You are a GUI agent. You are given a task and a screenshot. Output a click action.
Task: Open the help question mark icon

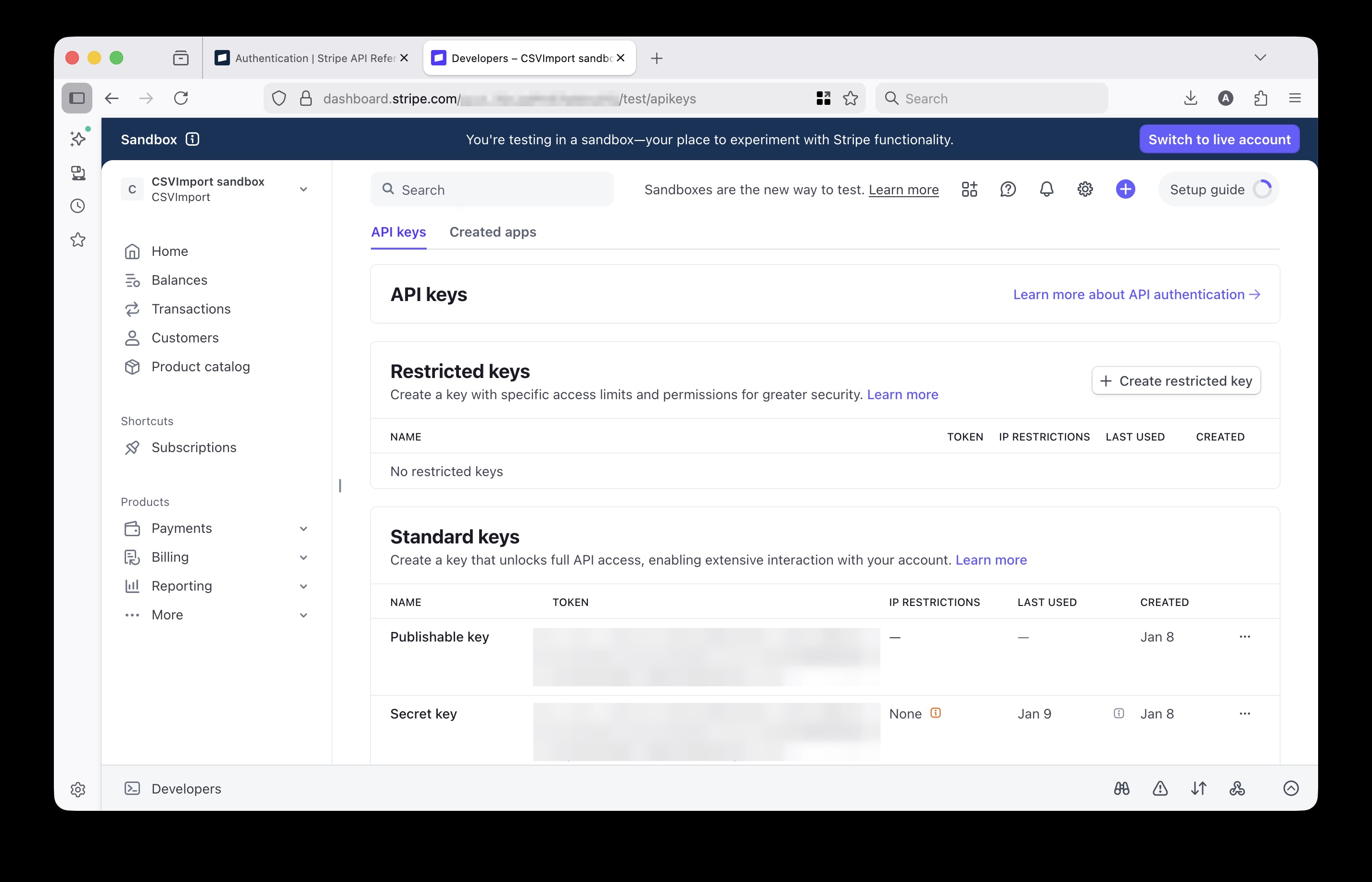pos(1008,189)
